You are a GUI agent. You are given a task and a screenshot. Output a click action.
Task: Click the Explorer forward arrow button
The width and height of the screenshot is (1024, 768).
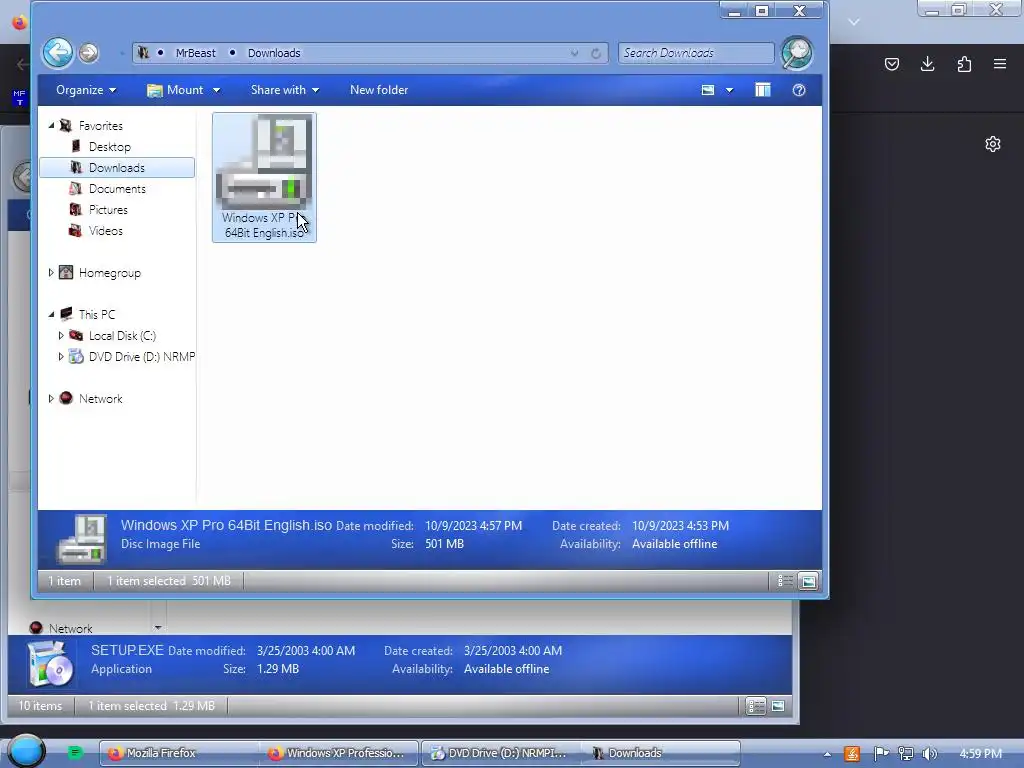[89, 53]
